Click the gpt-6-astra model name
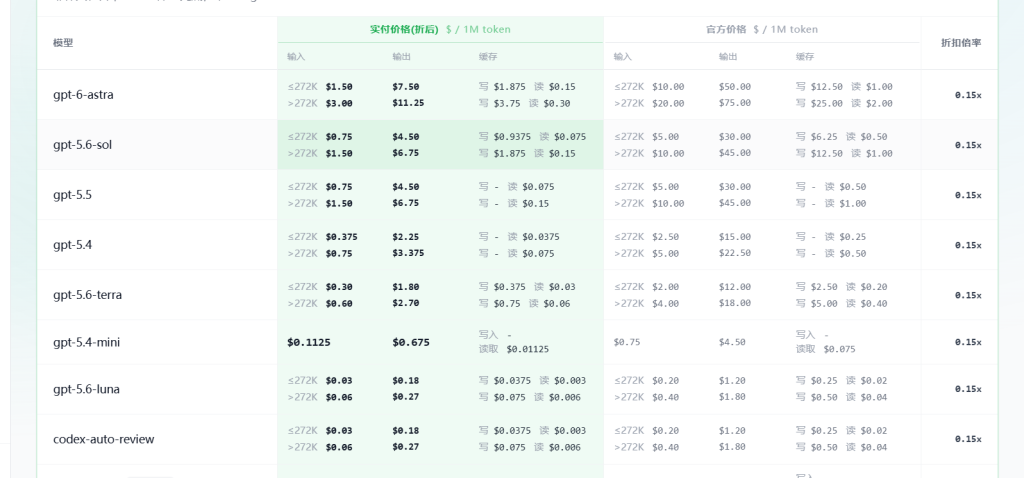Image resolution: width=1024 pixels, height=478 pixels. [x=83, y=95]
